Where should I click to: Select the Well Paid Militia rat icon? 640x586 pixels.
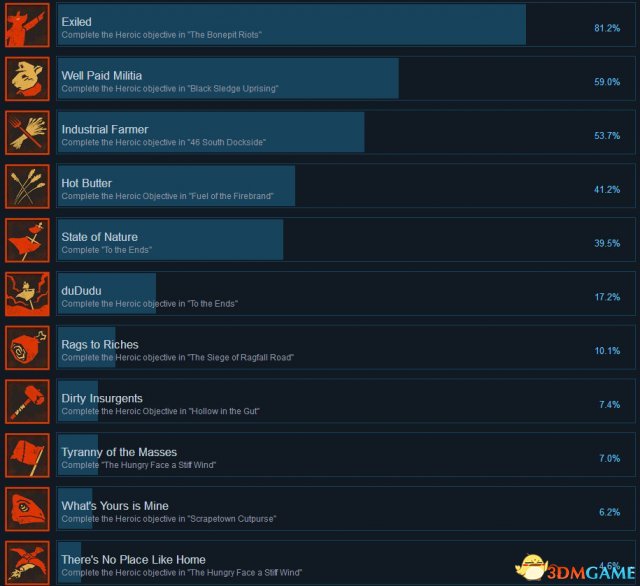27,79
